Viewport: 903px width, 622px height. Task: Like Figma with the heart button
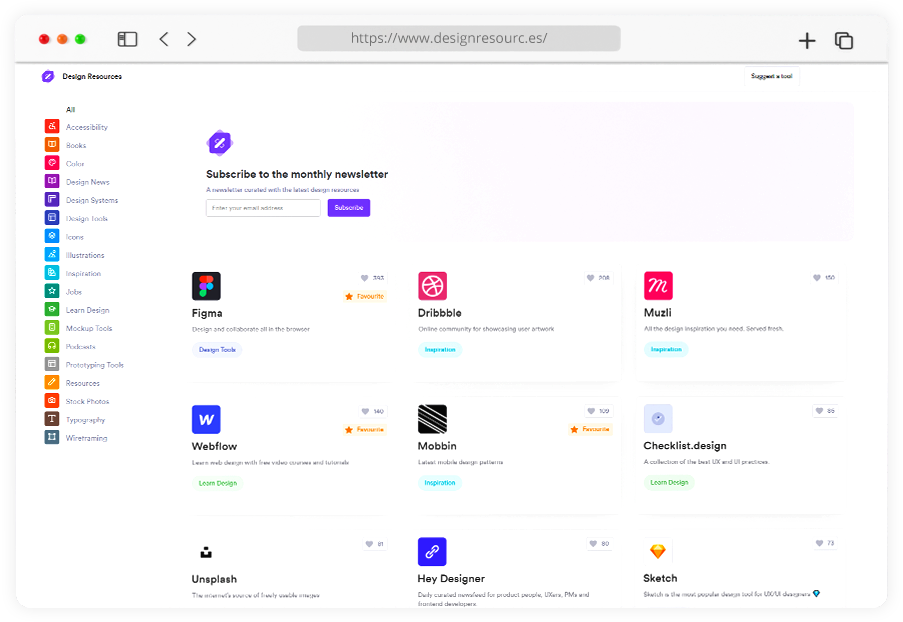(x=372, y=278)
